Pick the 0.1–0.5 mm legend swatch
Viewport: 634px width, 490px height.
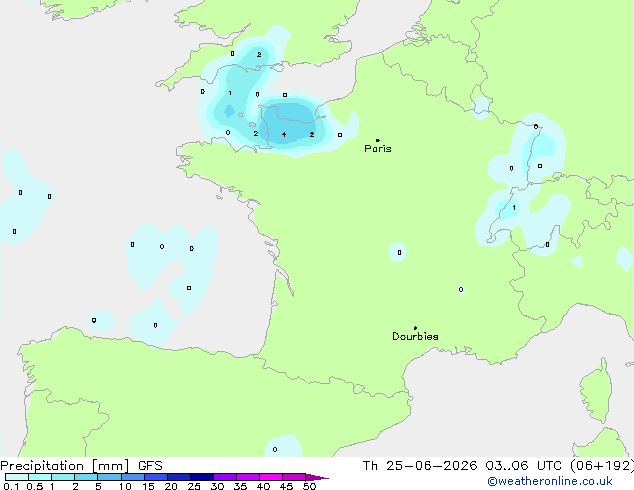coord(17,477)
